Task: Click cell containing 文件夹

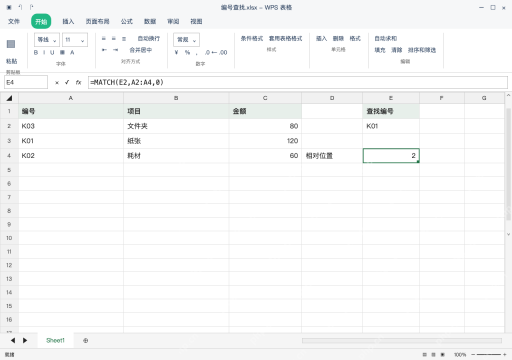Action: [x=176, y=126]
